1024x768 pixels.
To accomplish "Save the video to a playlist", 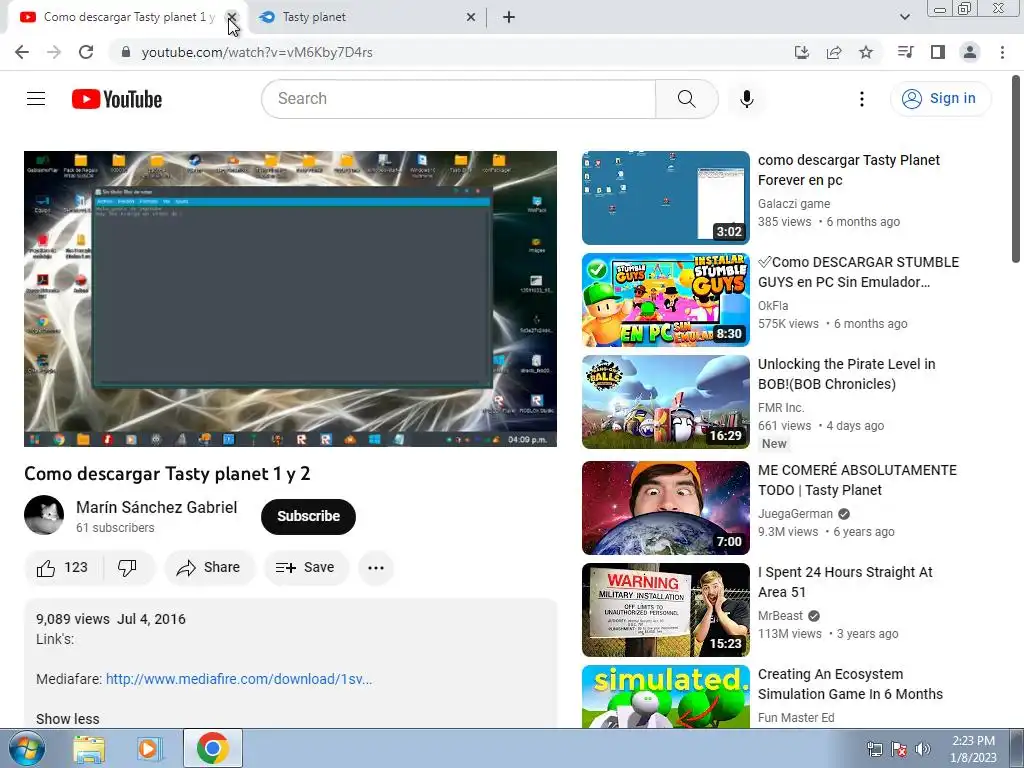I will 305,568.
